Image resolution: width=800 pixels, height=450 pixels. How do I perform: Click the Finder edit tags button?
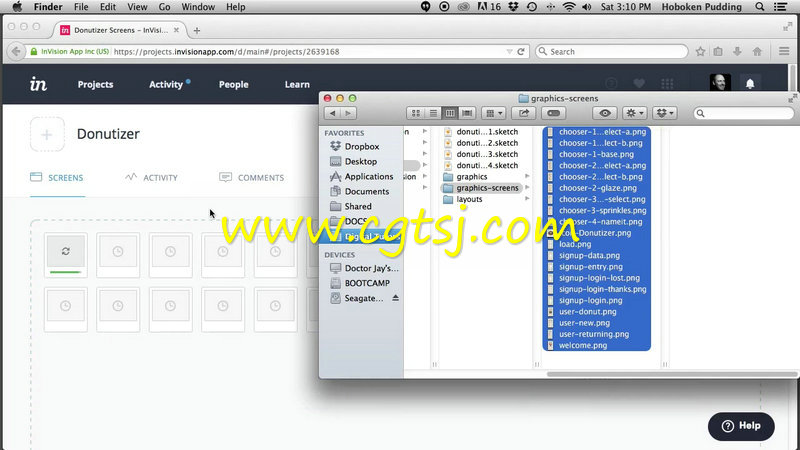[x=554, y=113]
